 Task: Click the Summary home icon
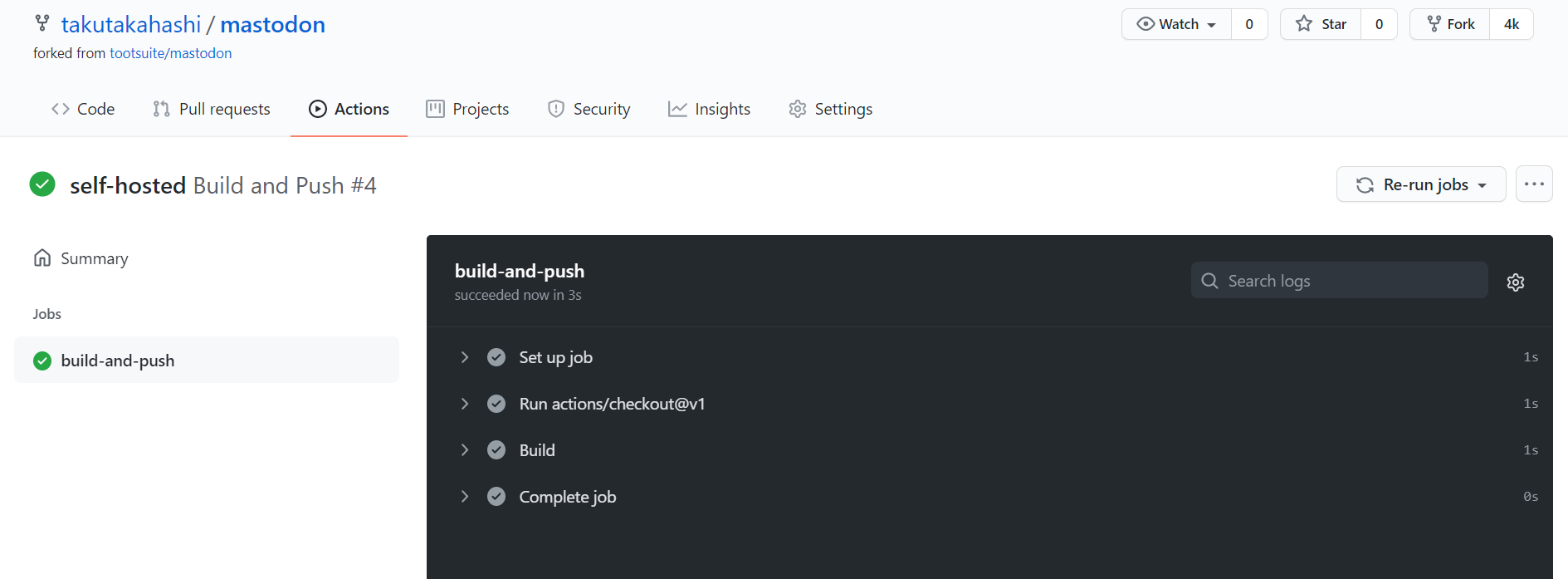coord(42,258)
